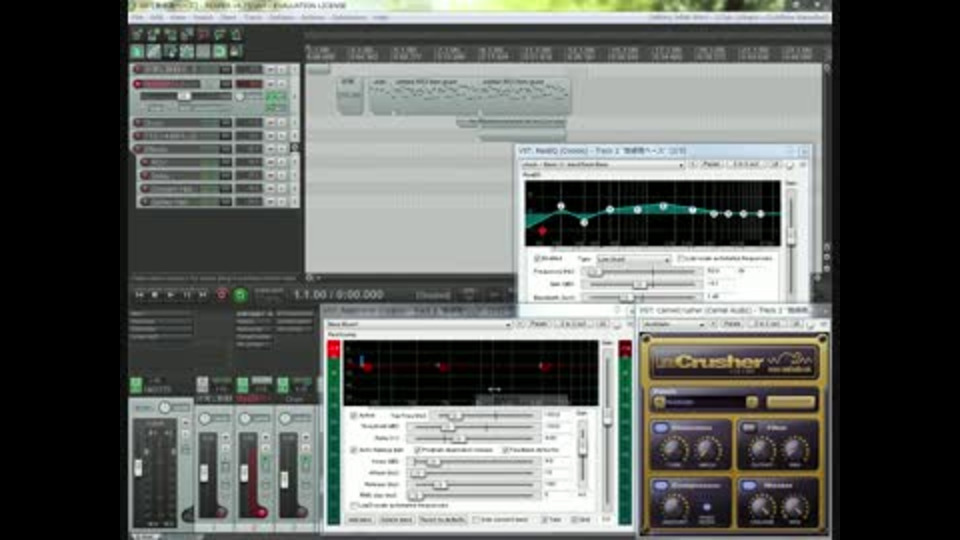Viewport: 960px width, 540px height.
Task: Click the Undo toolbar icon
Action: pyautogui.click(x=203, y=34)
